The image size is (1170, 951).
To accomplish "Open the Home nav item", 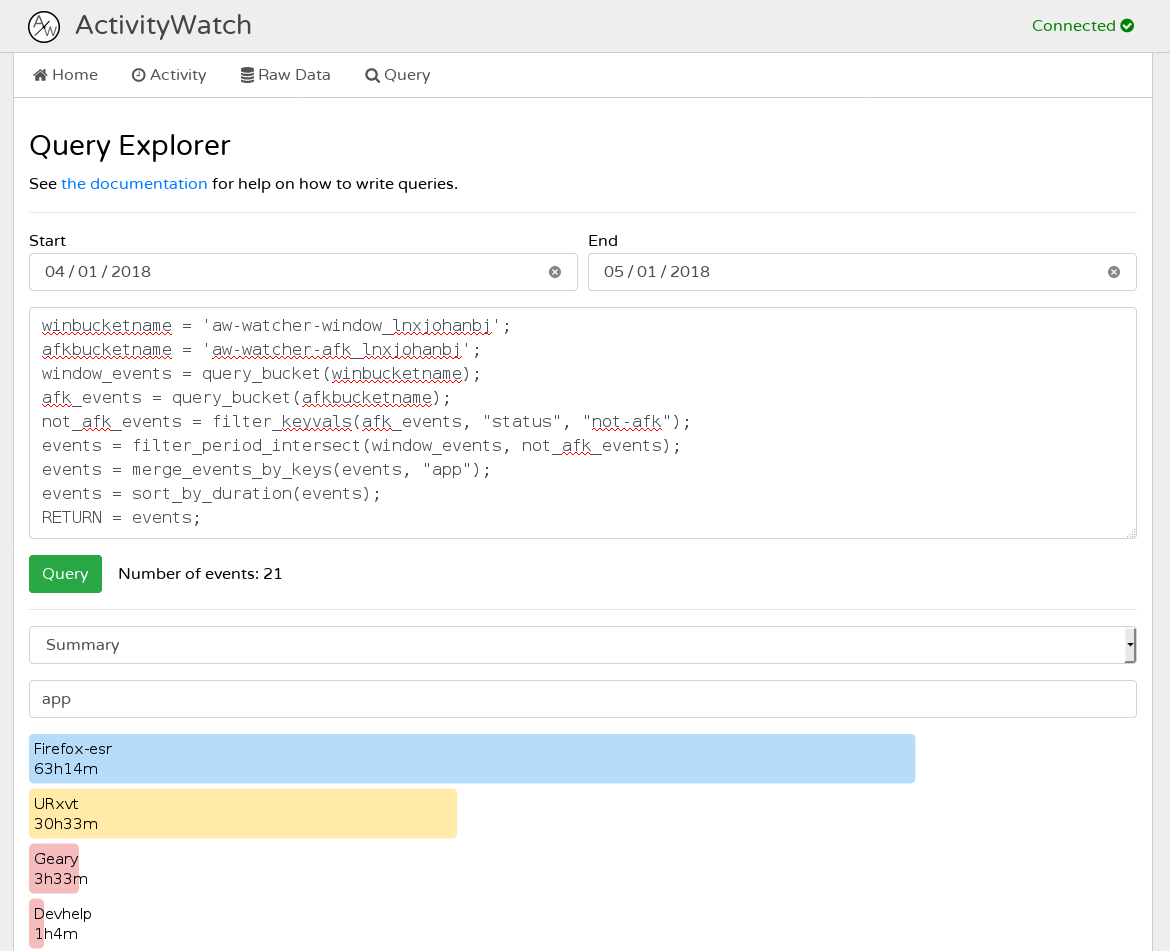I will 66,75.
